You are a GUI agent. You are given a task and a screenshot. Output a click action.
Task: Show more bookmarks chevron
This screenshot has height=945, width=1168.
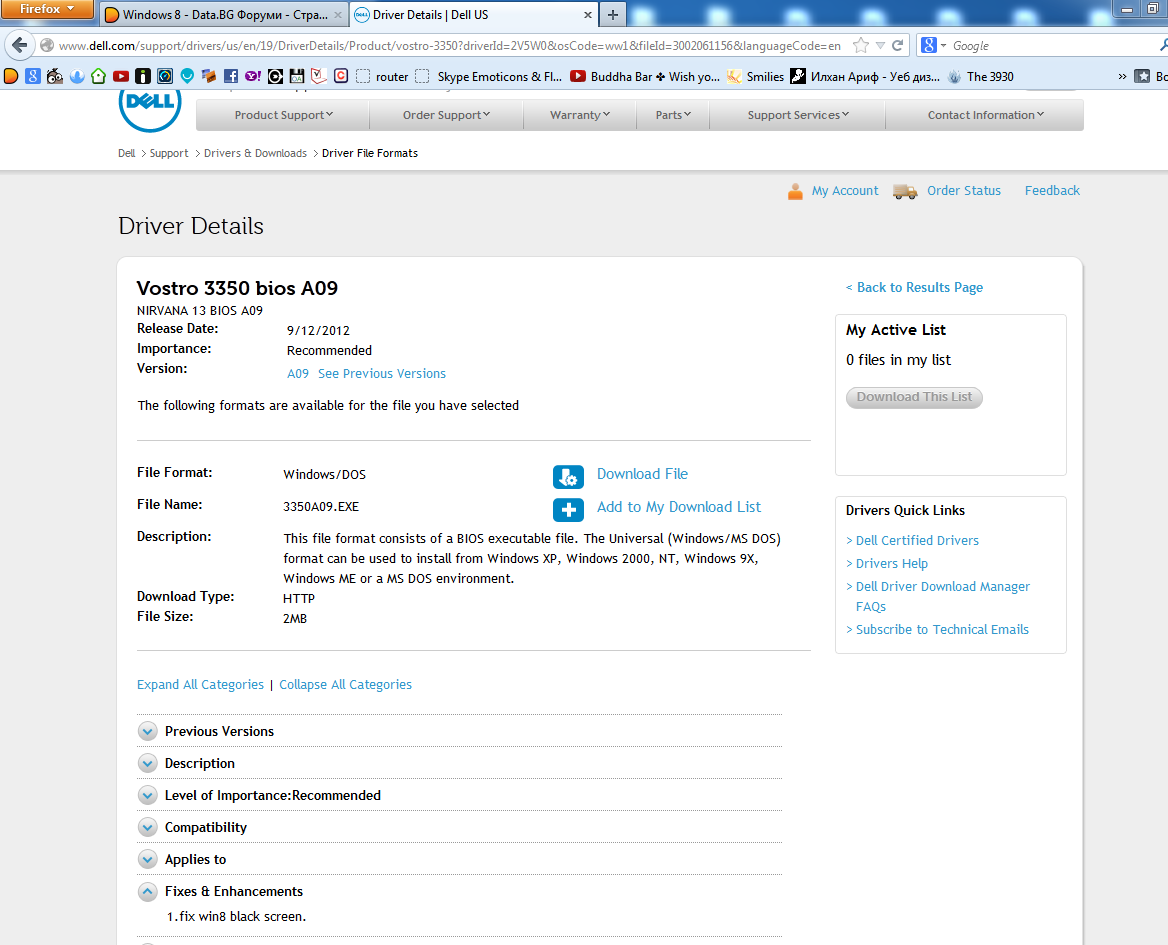(1122, 76)
